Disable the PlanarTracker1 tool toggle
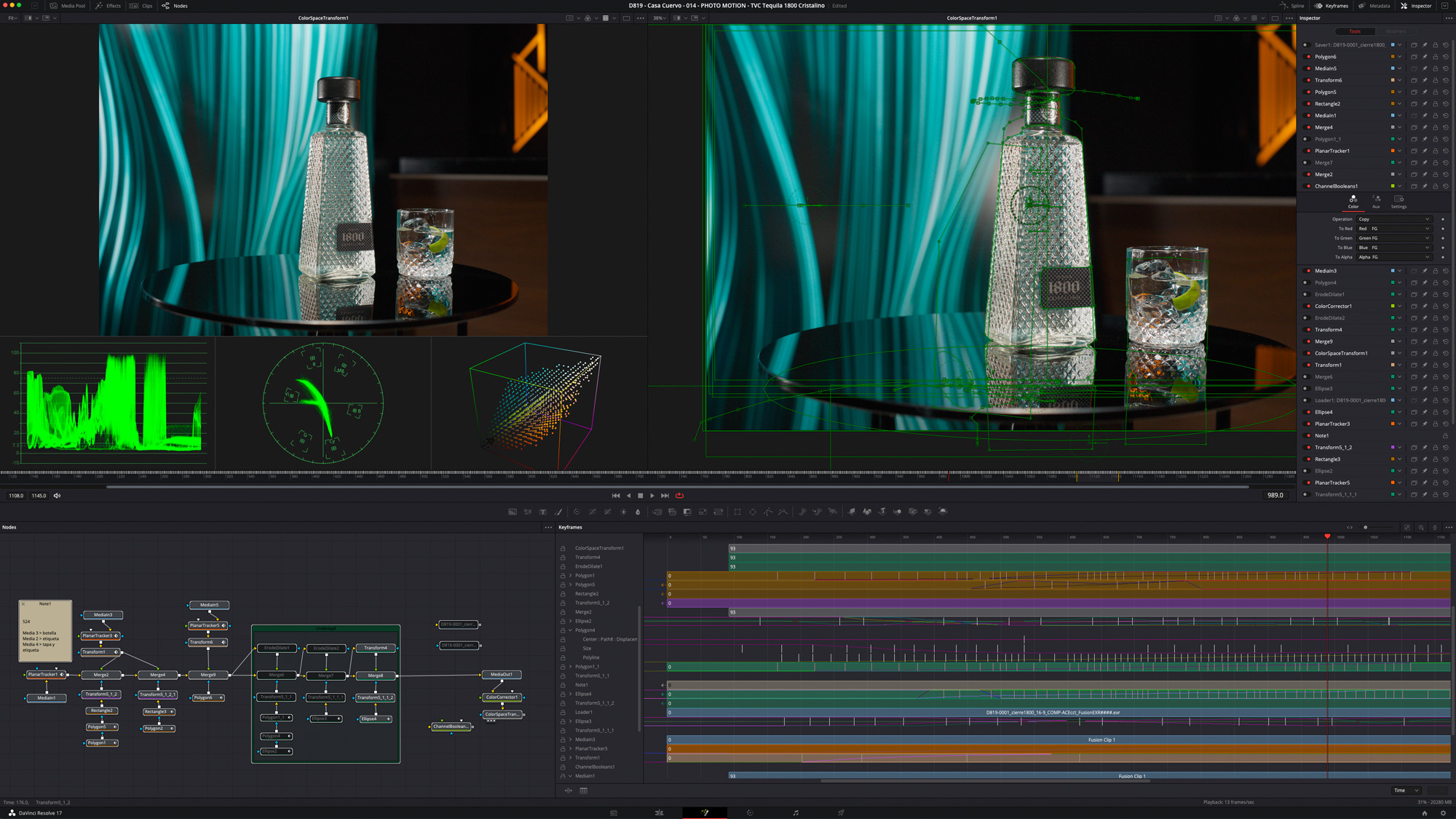Image resolution: width=1456 pixels, height=819 pixels. click(1308, 151)
